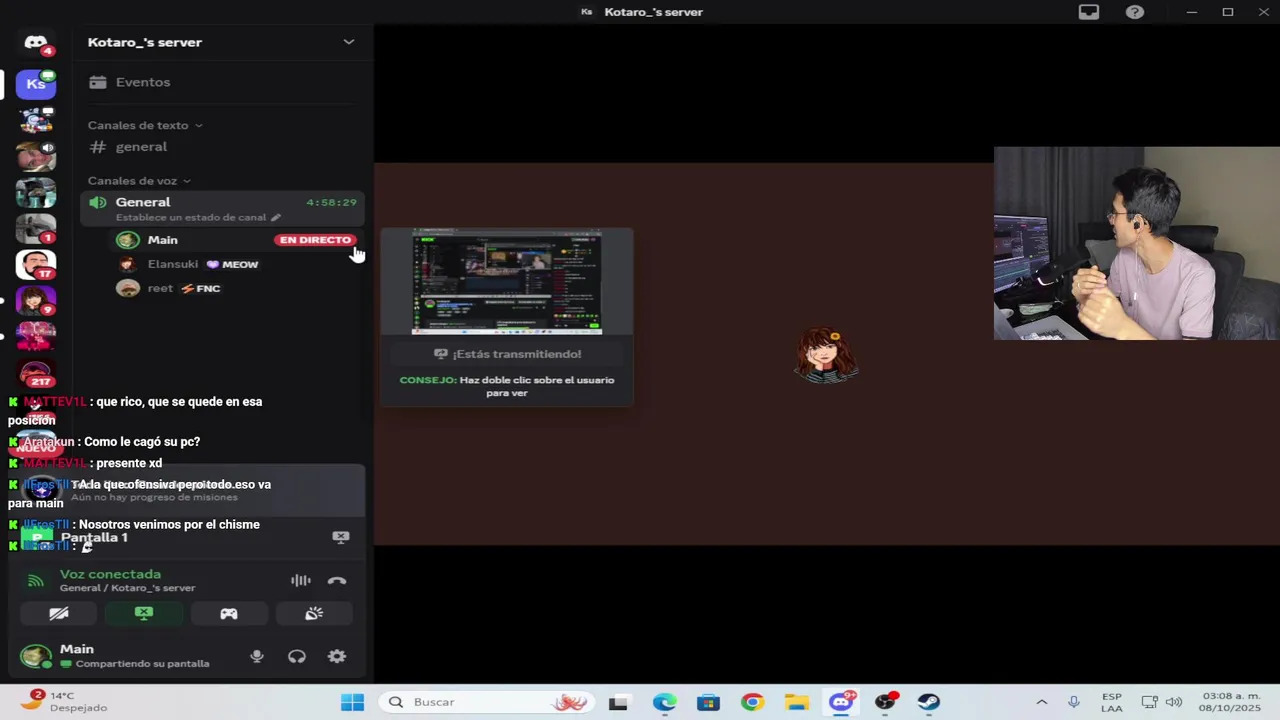Image resolution: width=1280 pixels, height=720 pixels.
Task: Toggle camera on in voice panel
Action: click(x=59, y=614)
